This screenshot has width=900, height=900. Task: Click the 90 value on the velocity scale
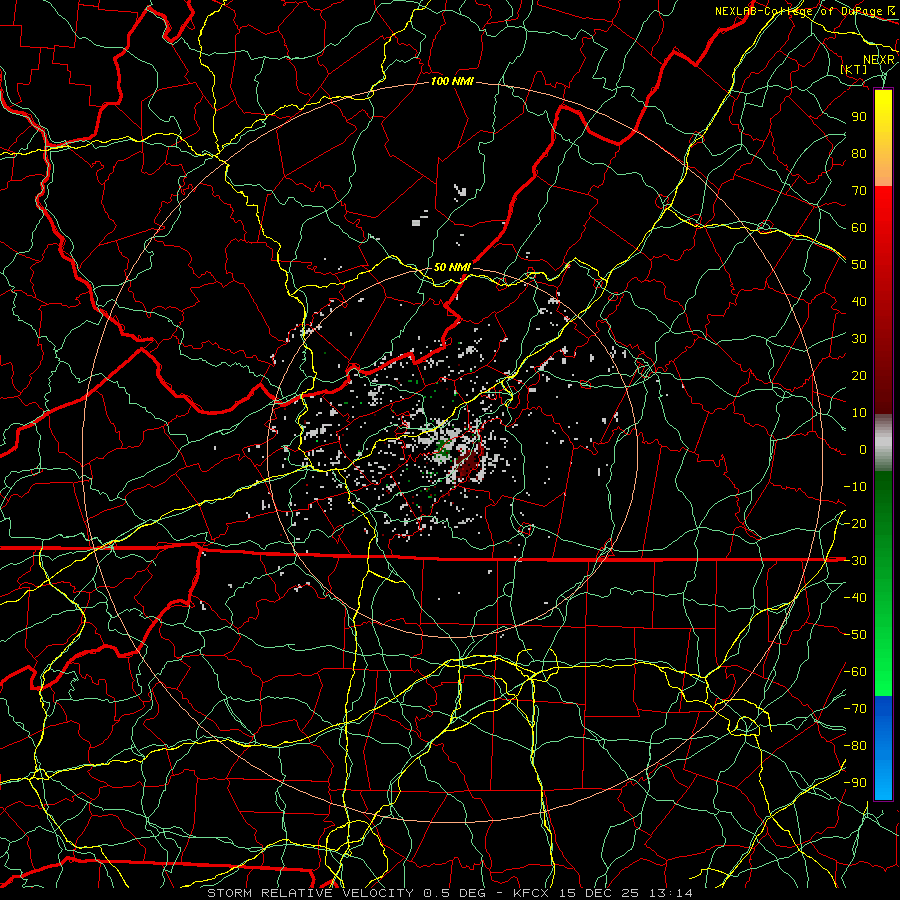coord(859,117)
